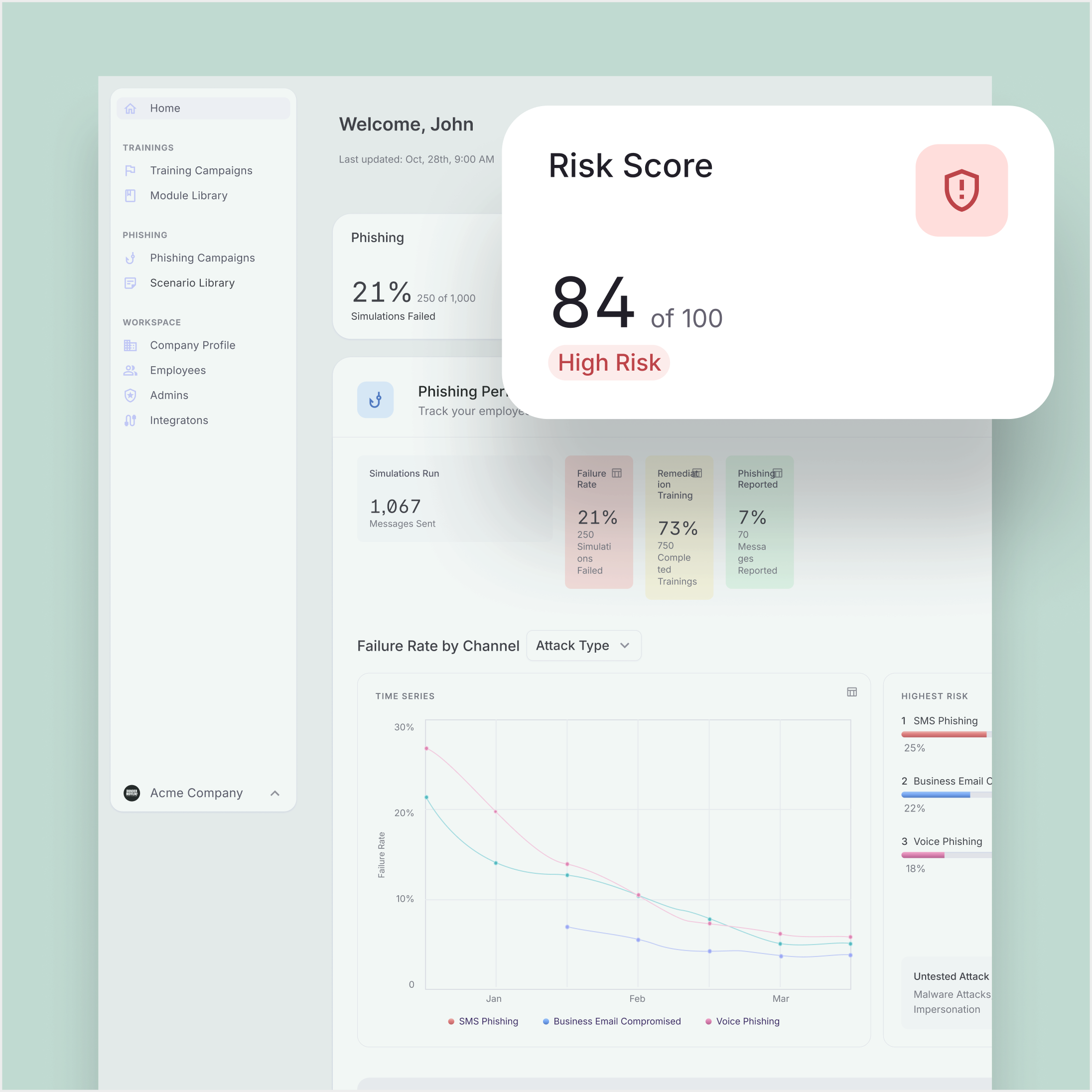Click the Scenario Library icon
This screenshot has height=1092, width=1092.
130,282
